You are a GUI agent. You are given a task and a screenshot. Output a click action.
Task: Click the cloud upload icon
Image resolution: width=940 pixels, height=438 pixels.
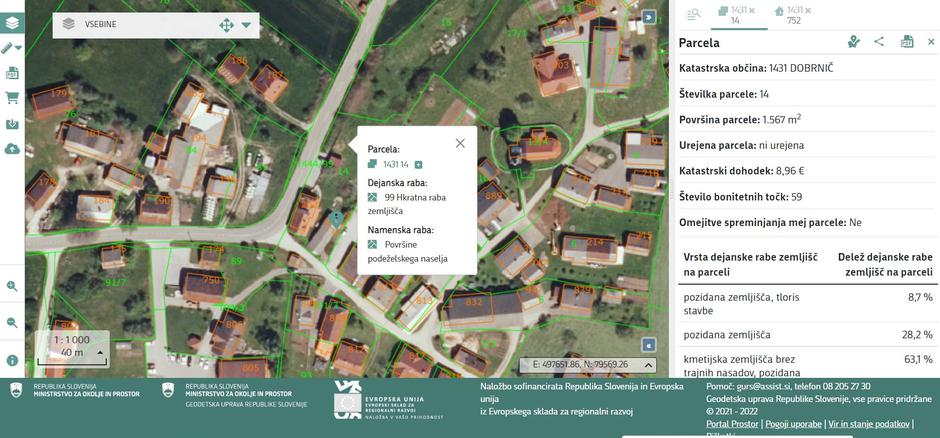pyautogui.click(x=12, y=149)
